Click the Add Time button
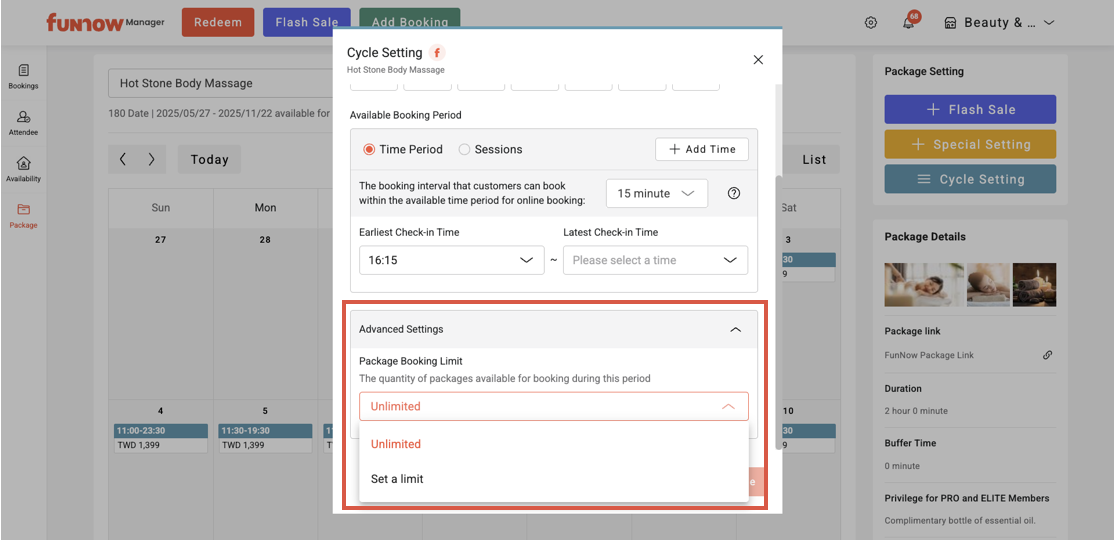 pos(701,149)
